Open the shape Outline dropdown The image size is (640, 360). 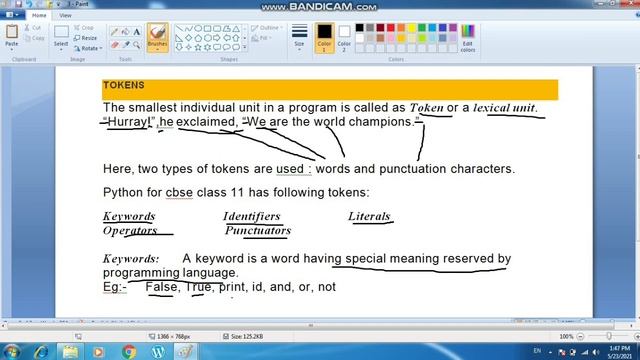[267, 28]
